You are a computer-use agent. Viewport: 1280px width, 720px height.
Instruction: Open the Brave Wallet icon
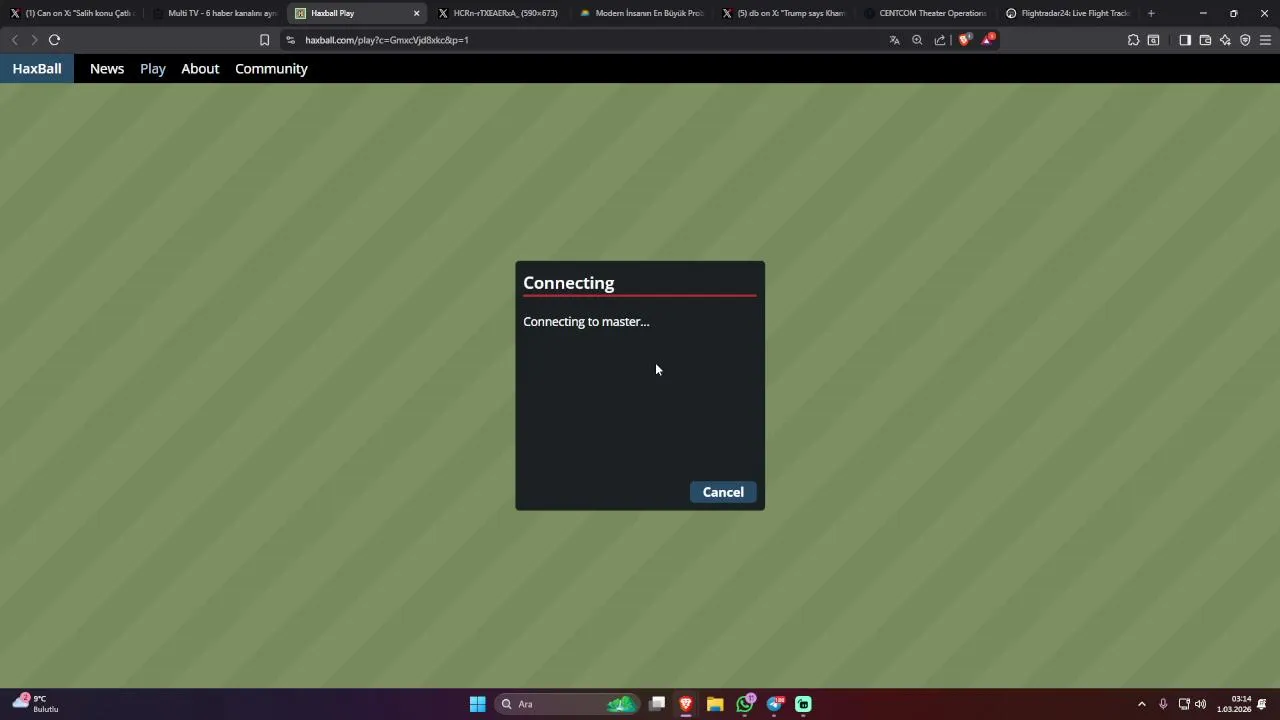coord(1205,40)
